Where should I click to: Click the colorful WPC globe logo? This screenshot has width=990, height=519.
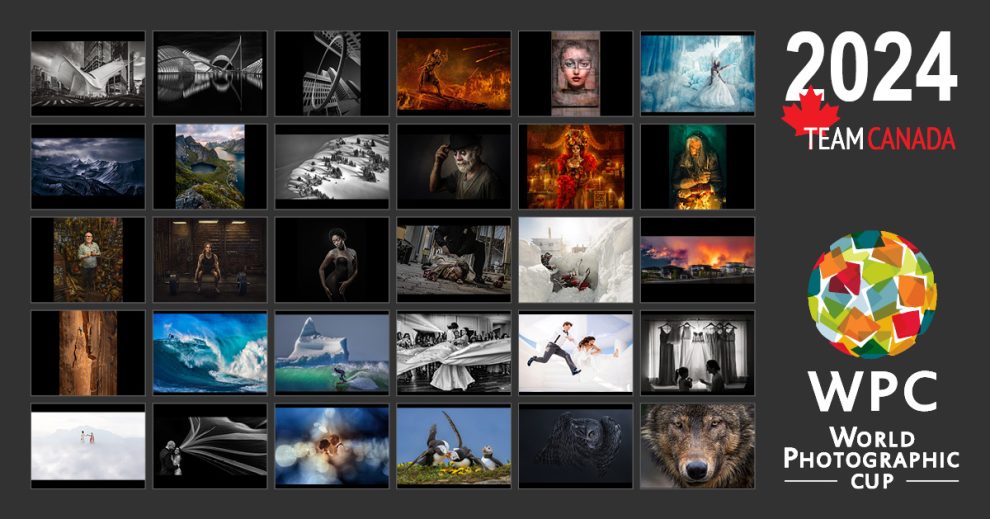tap(872, 296)
